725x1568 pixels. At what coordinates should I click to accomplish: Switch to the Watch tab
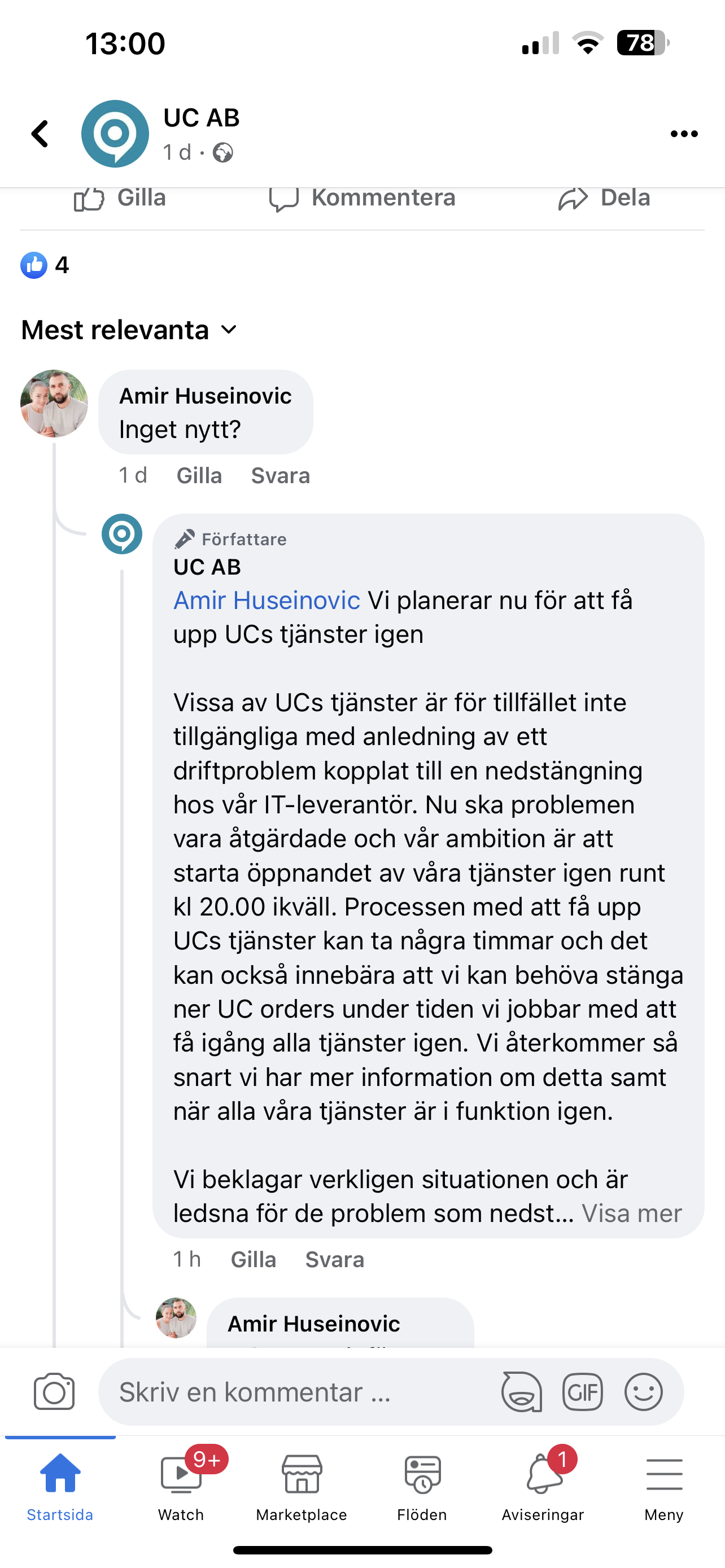click(x=181, y=1483)
